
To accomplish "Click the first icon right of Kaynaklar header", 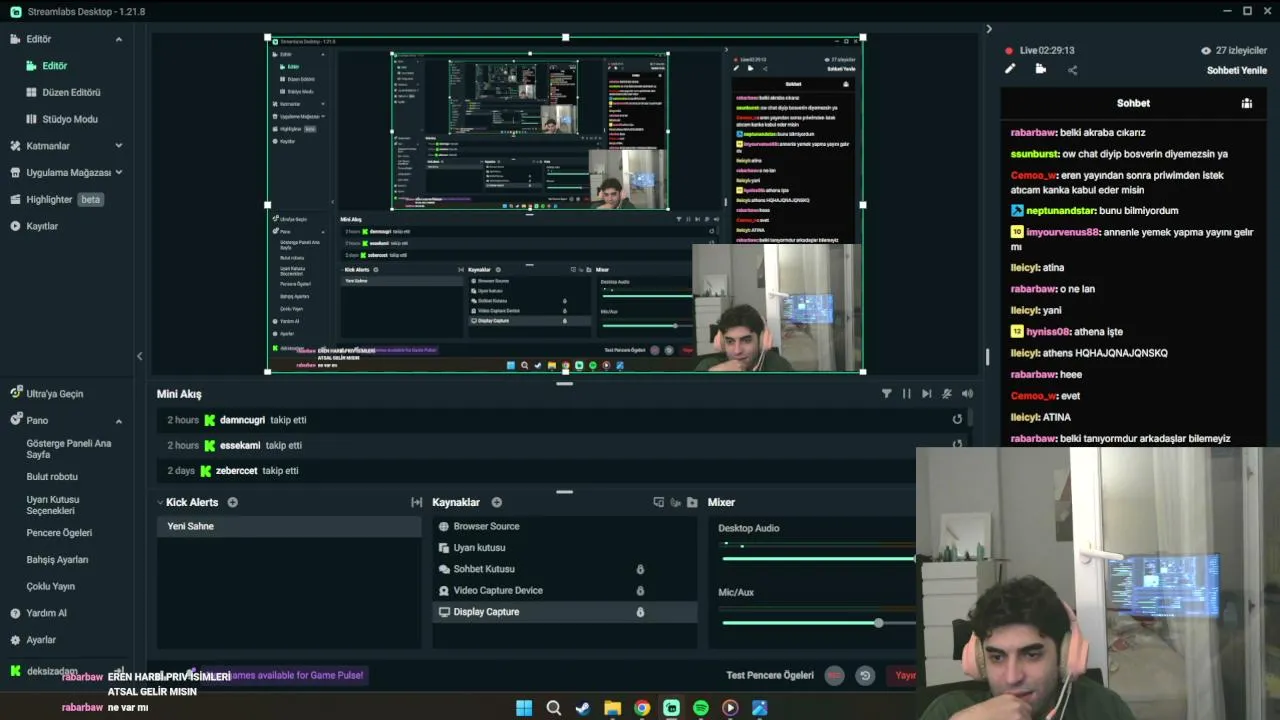I will click(658, 502).
